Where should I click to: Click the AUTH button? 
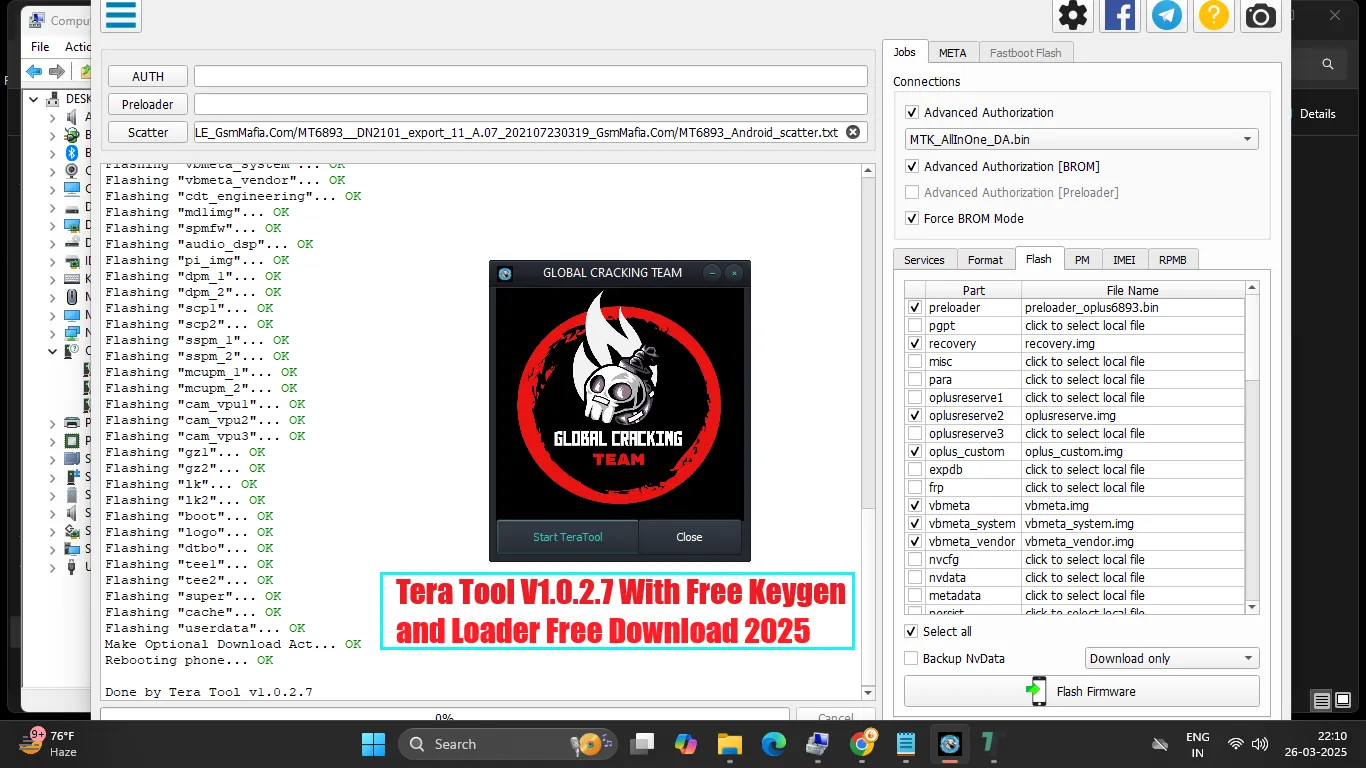tap(148, 77)
